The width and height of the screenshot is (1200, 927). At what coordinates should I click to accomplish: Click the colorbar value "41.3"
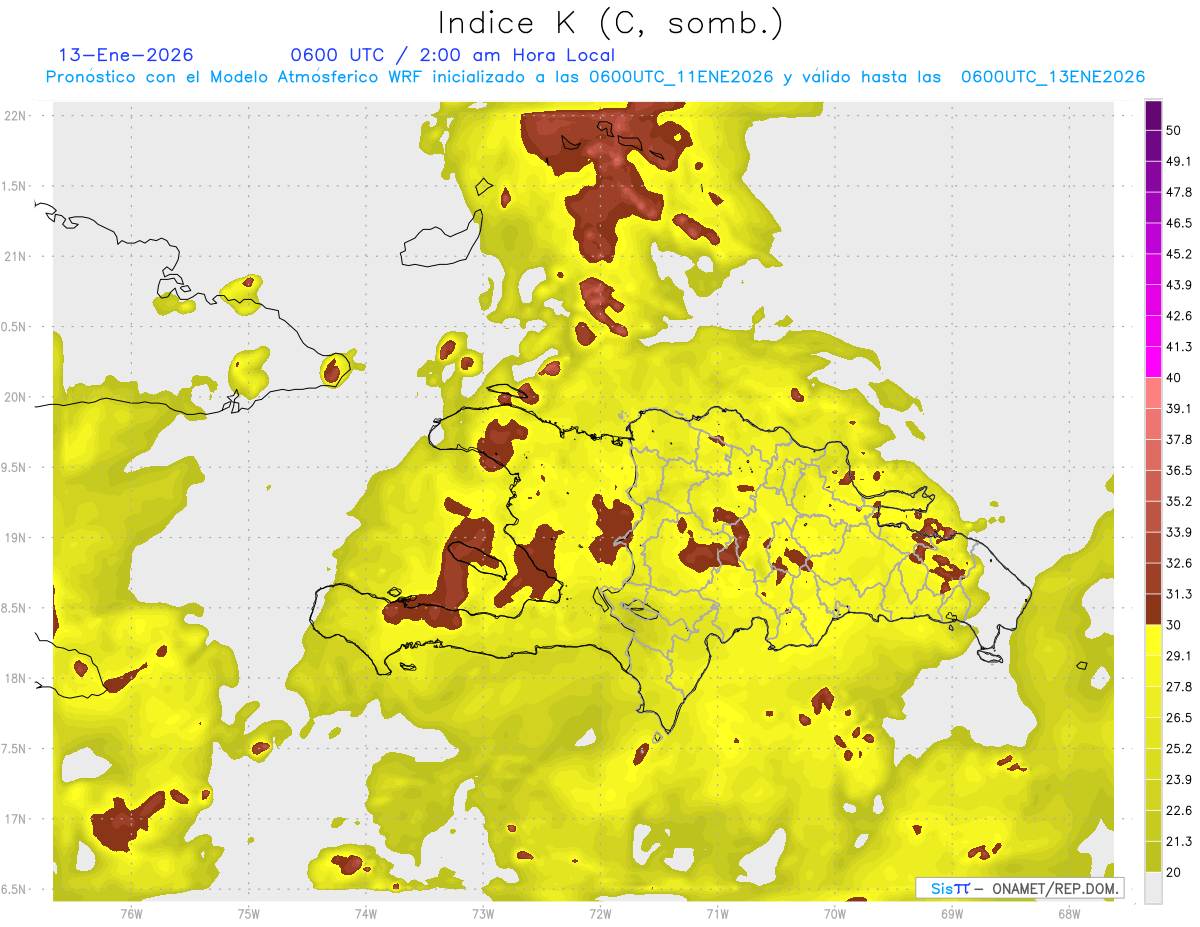coord(1179,347)
